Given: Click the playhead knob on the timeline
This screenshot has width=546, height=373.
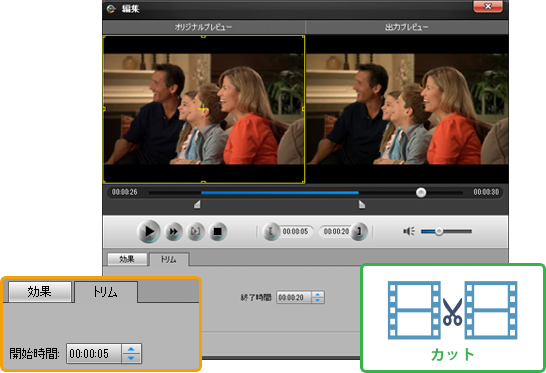Looking at the screenshot, I should pyautogui.click(x=421, y=192).
